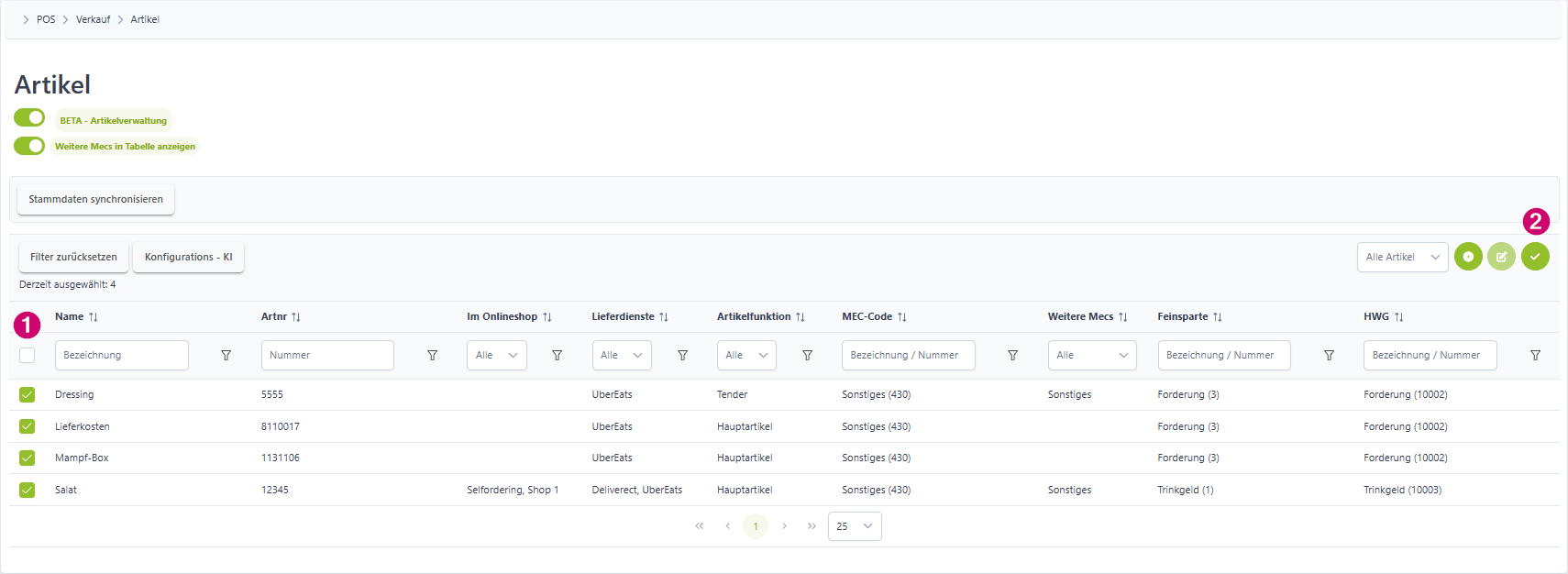Open the Im Onlineshop Alle dropdown
Image resolution: width=1568 pixels, height=574 pixels.
point(497,355)
